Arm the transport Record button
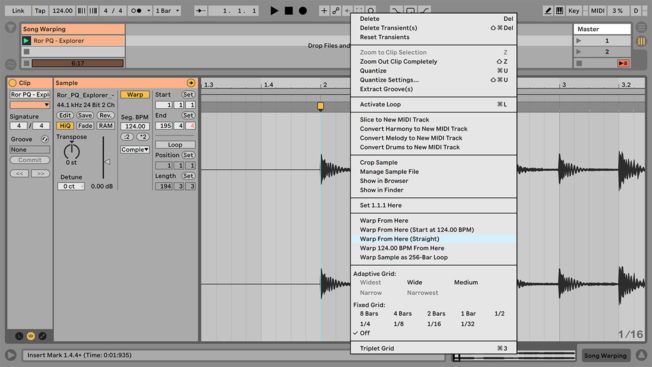The height and width of the screenshot is (367, 652). 303,11
